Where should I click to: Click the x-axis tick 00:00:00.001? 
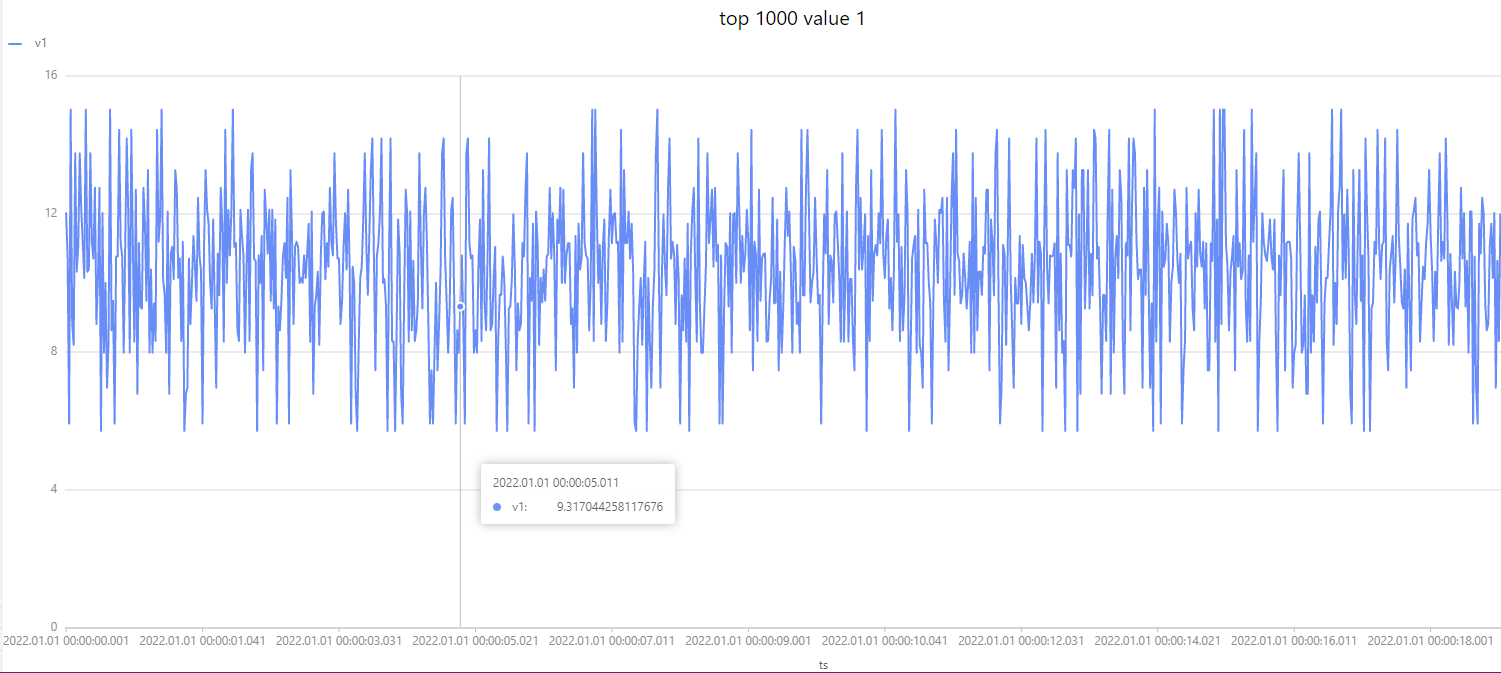(x=66, y=640)
